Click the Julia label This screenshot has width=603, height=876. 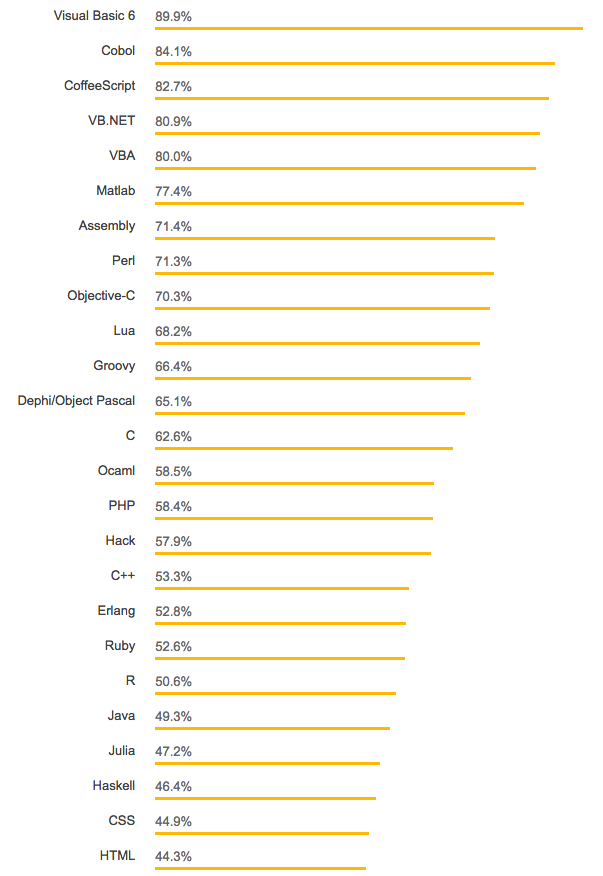tap(121, 751)
